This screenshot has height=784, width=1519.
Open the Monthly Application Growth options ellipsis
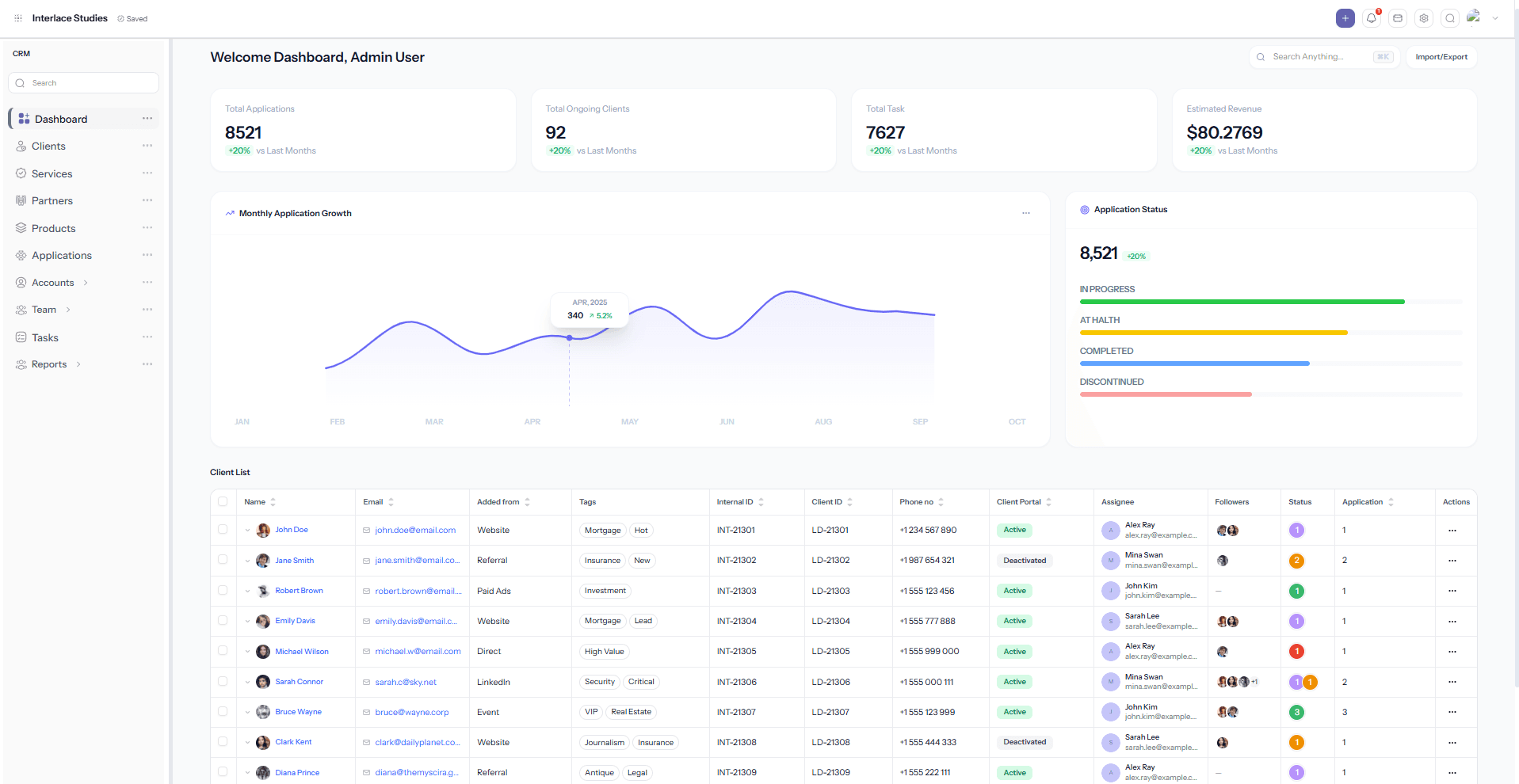pyautogui.click(x=1026, y=213)
